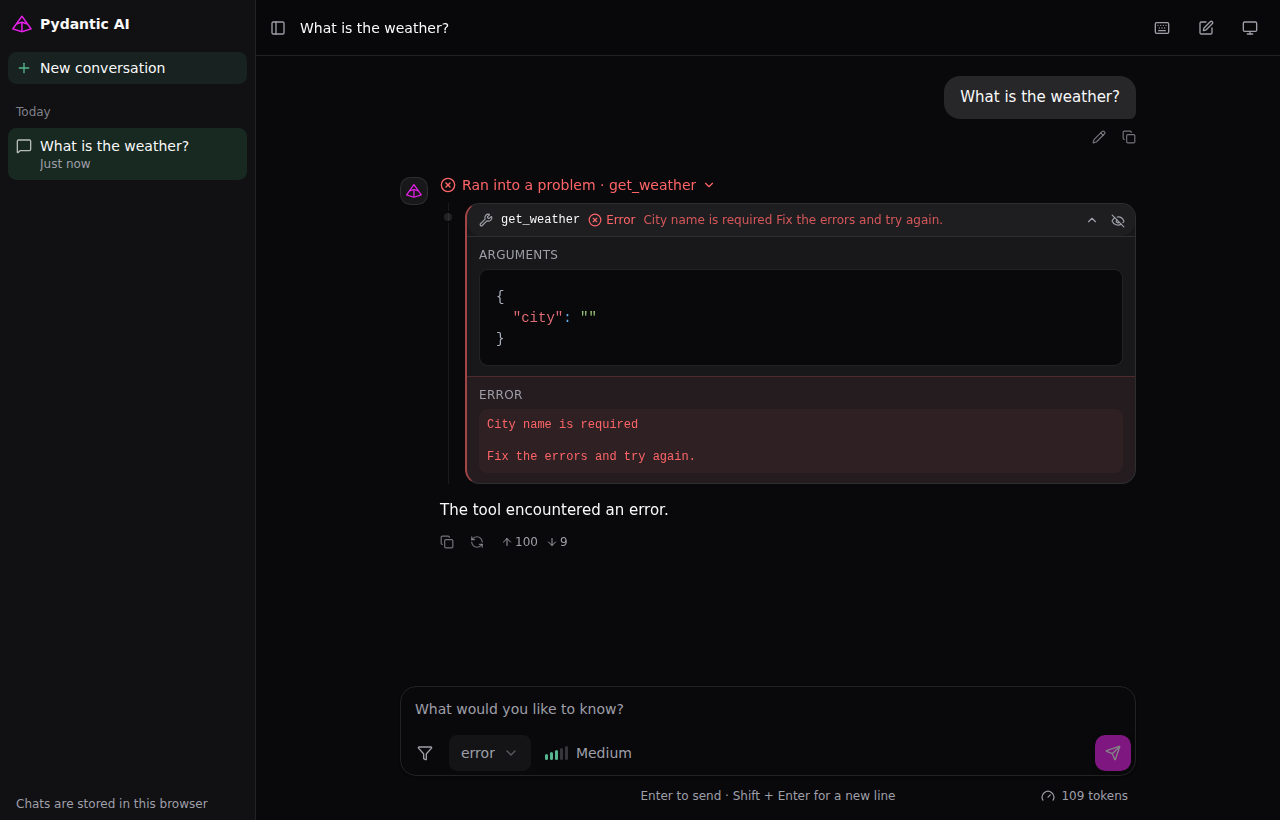The height and width of the screenshot is (820, 1280).
Task: Collapse the get_weather tool details chevron
Action: [1092, 220]
